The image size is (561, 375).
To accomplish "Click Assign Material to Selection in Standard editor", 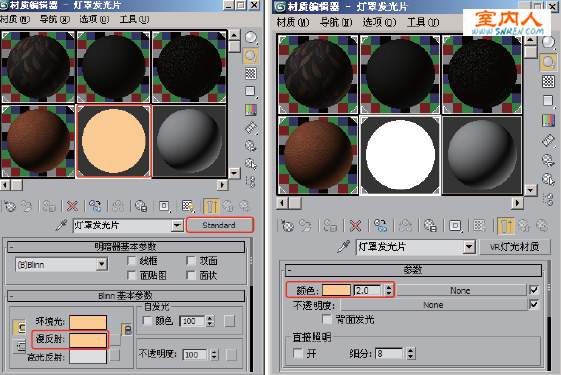I will 49,206.
